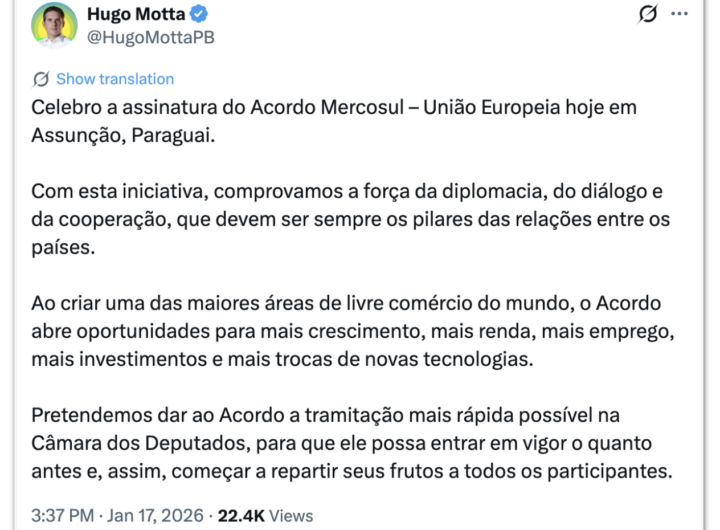720x530 pixels.
Task: Click the paragraph beginning "Com esta iniciativa"
Action: (350, 219)
